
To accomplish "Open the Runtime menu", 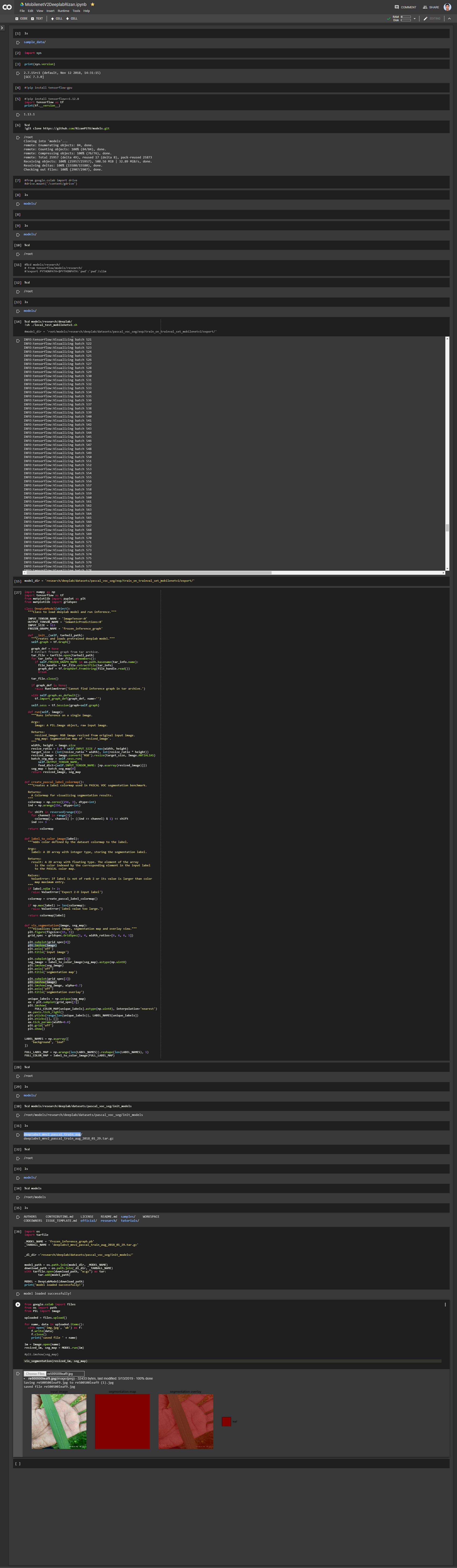I will (x=63, y=11).
